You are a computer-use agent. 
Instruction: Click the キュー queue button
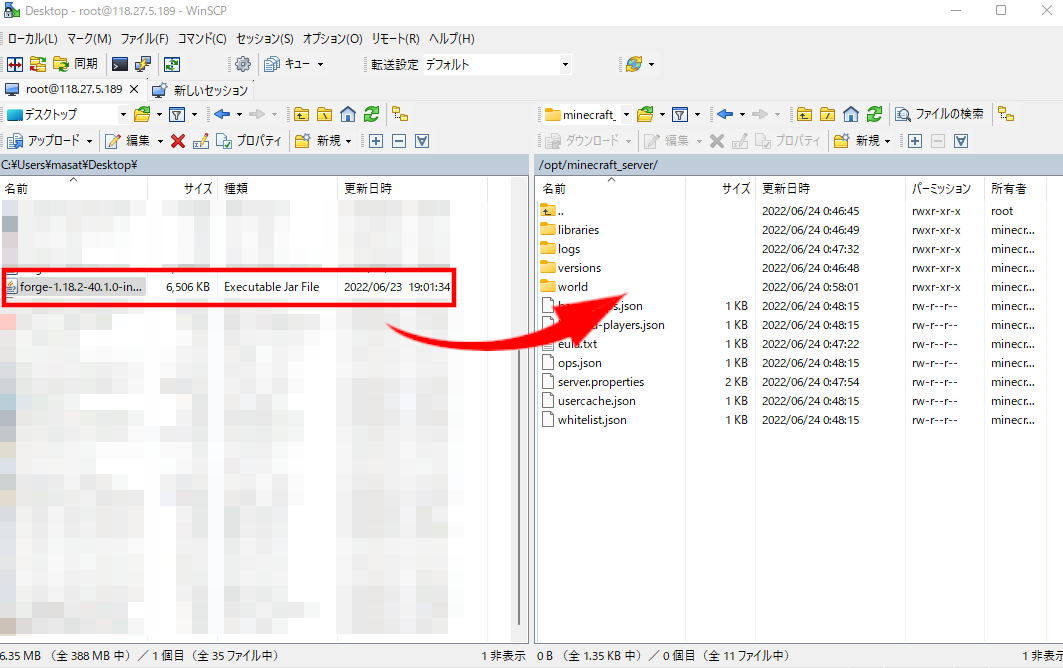pyautogui.click(x=288, y=64)
